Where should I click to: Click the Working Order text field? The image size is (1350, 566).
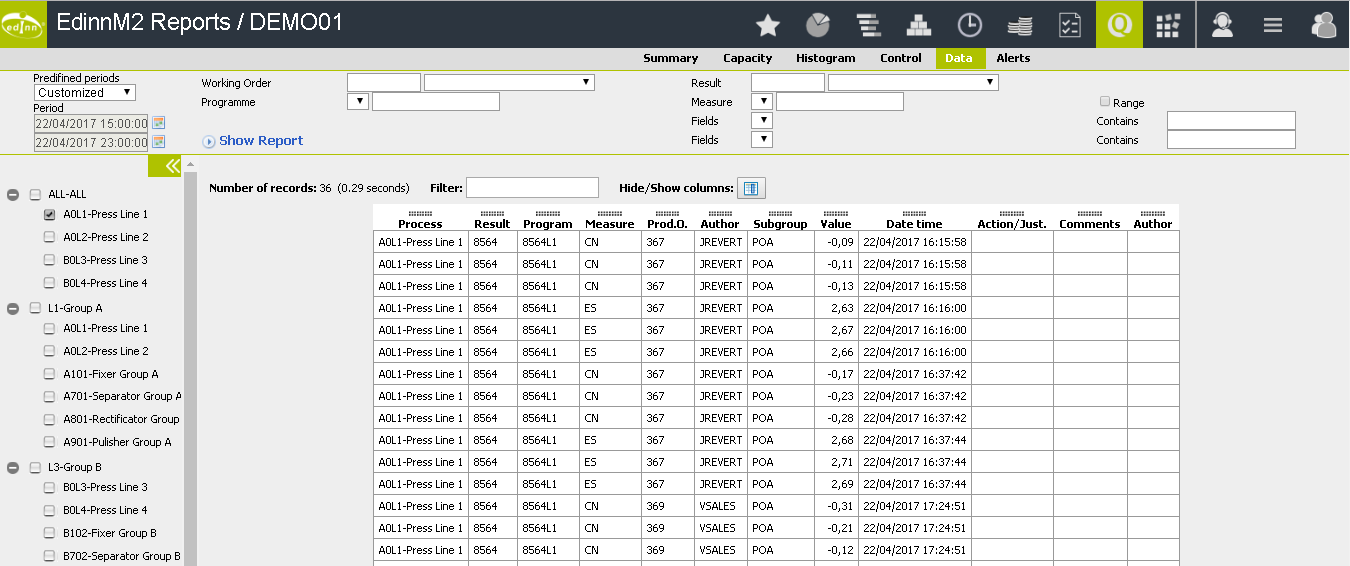(384, 83)
